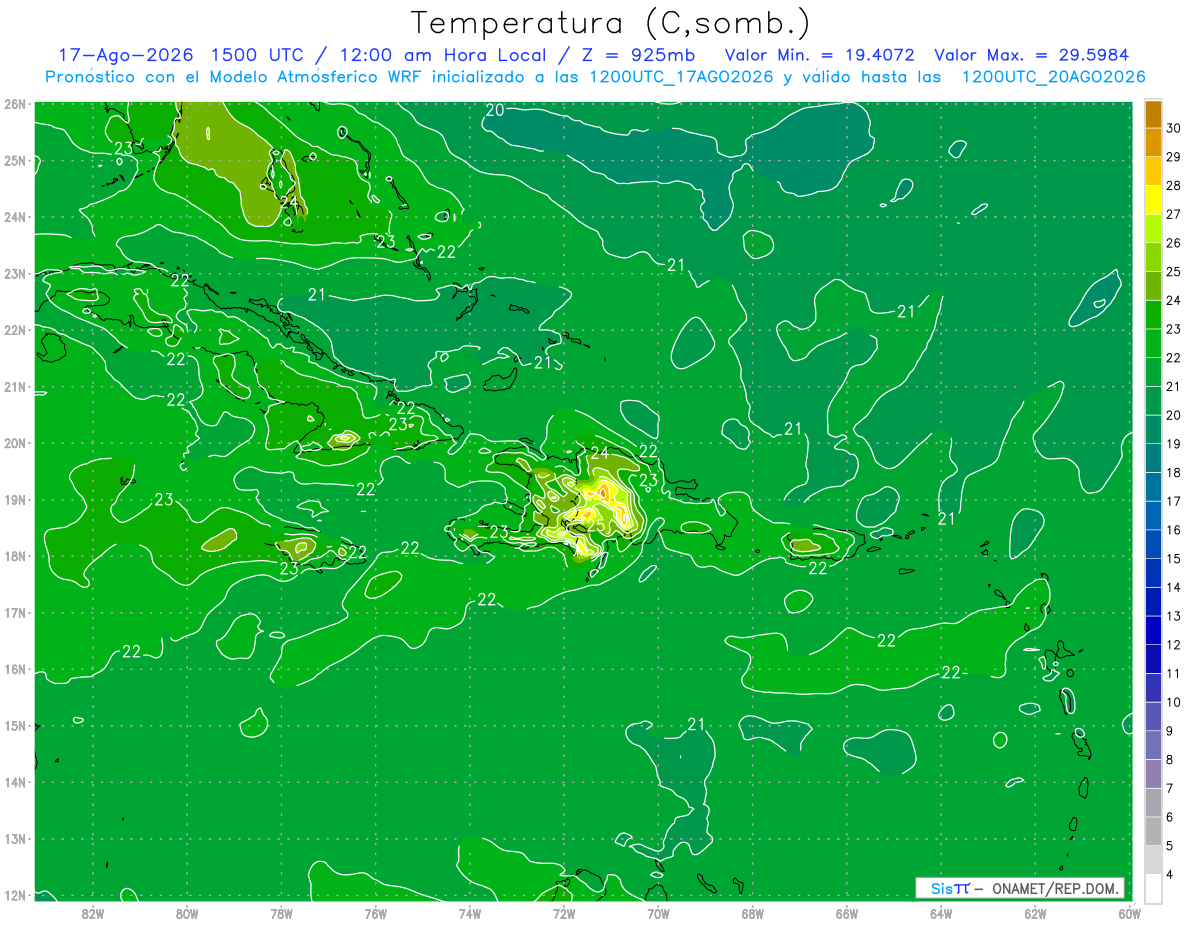Click the "21" contour label near 15N 69W
This screenshot has width=1200, height=927.
coord(696,724)
